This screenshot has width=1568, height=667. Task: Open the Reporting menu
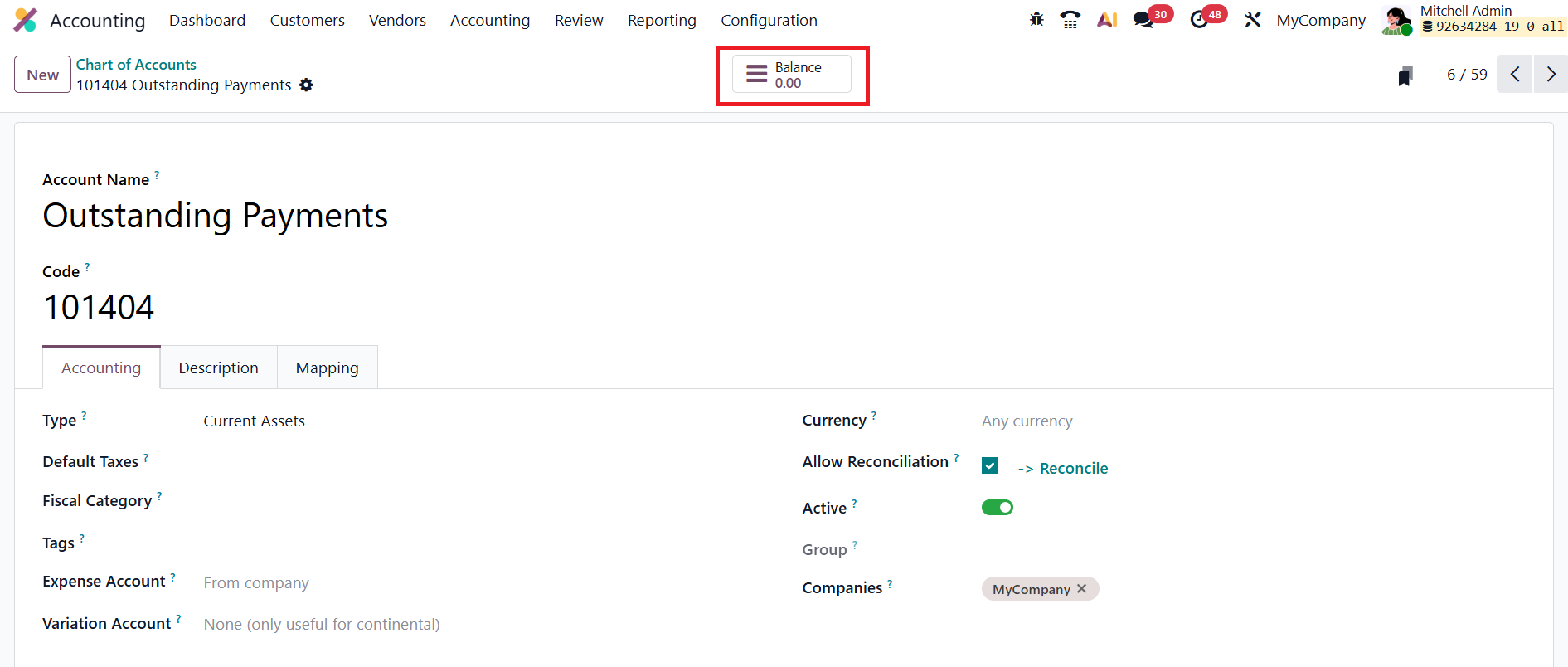coord(662,20)
